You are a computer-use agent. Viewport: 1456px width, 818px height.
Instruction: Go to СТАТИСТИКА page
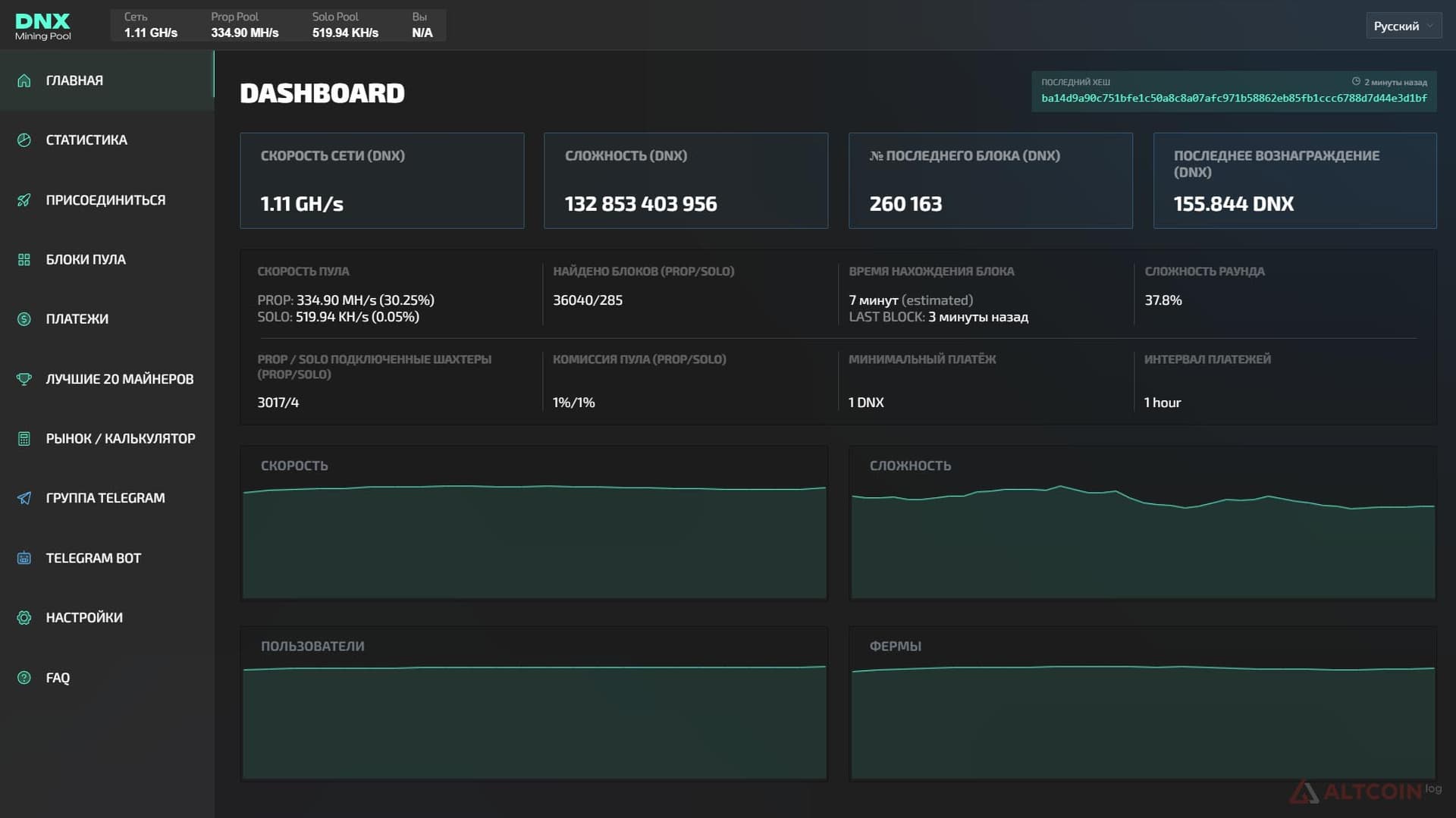pyautogui.click(x=107, y=140)
